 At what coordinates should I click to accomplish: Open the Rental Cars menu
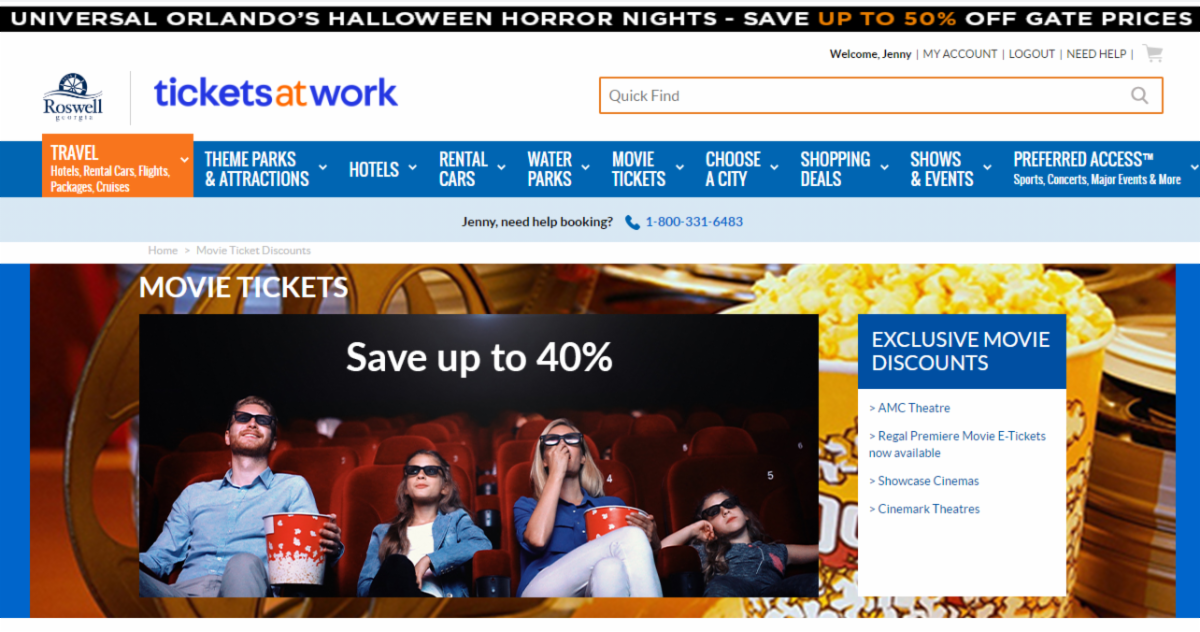pyautogui.click(x=463, y=169)
